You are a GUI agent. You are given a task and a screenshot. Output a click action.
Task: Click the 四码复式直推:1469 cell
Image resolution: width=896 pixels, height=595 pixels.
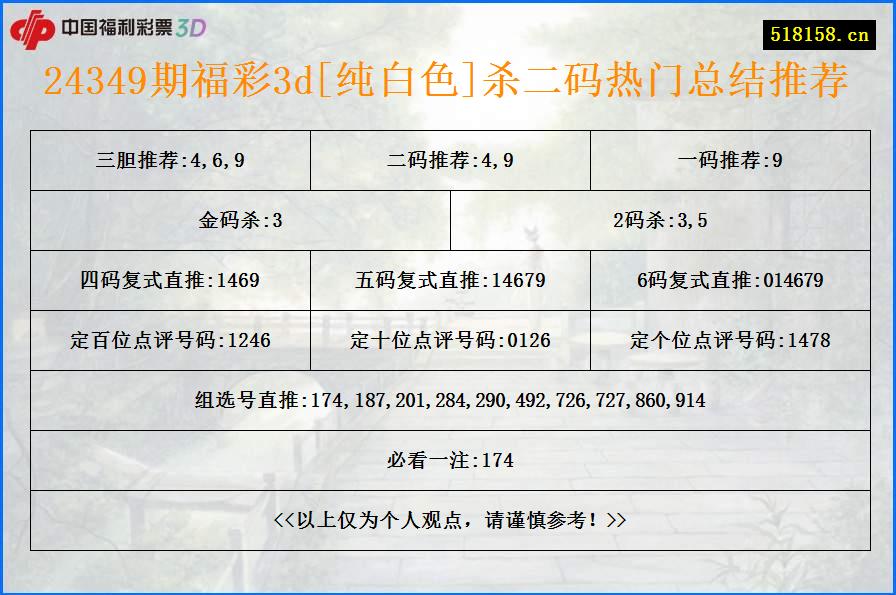click(169, 281)
